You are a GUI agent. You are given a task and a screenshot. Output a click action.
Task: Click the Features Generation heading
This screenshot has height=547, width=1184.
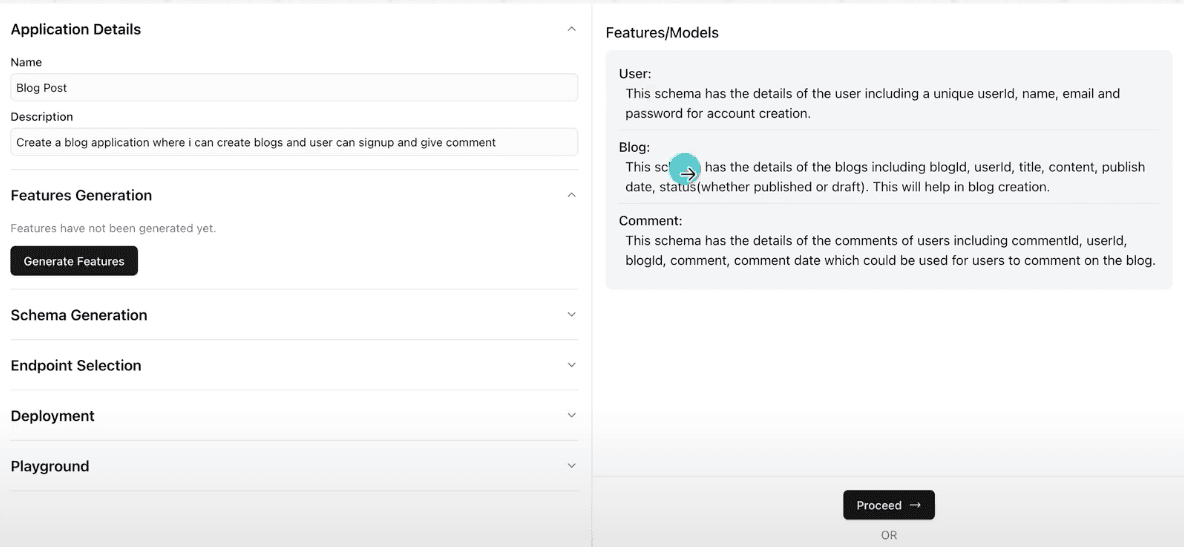[82, 195]
